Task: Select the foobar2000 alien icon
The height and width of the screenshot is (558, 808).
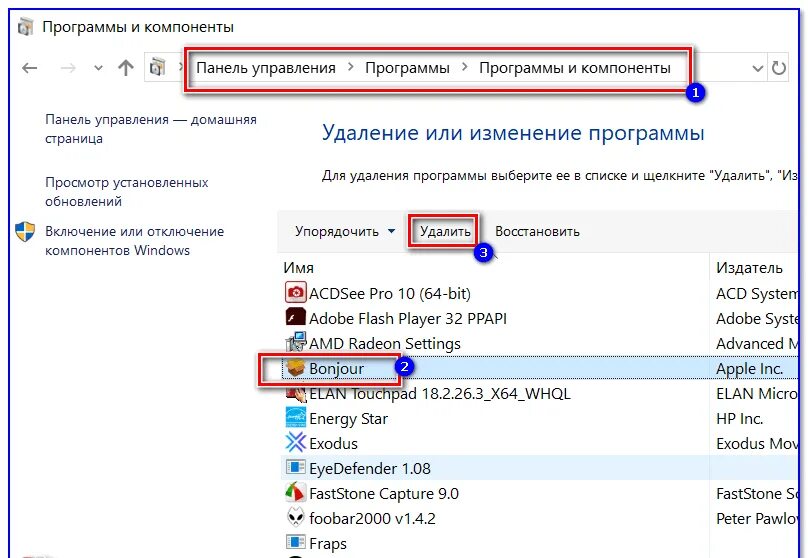Action: click(295, 517)
